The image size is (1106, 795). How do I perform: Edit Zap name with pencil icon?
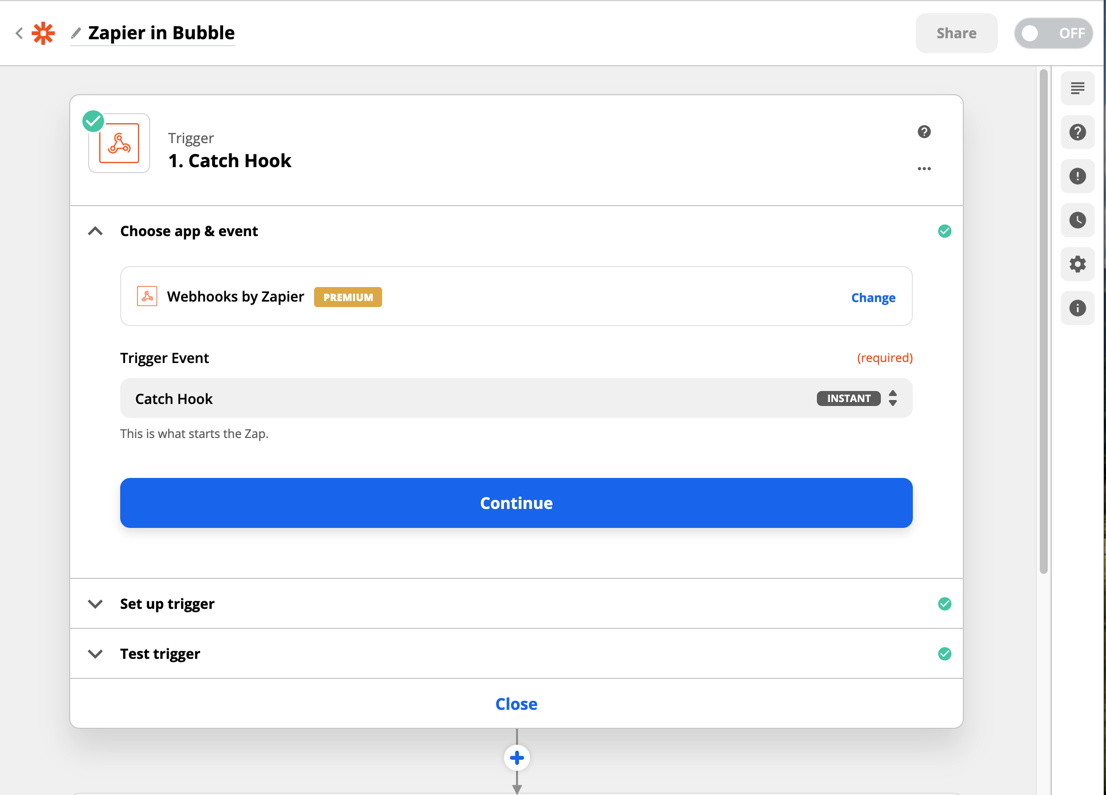click(76, 33)
